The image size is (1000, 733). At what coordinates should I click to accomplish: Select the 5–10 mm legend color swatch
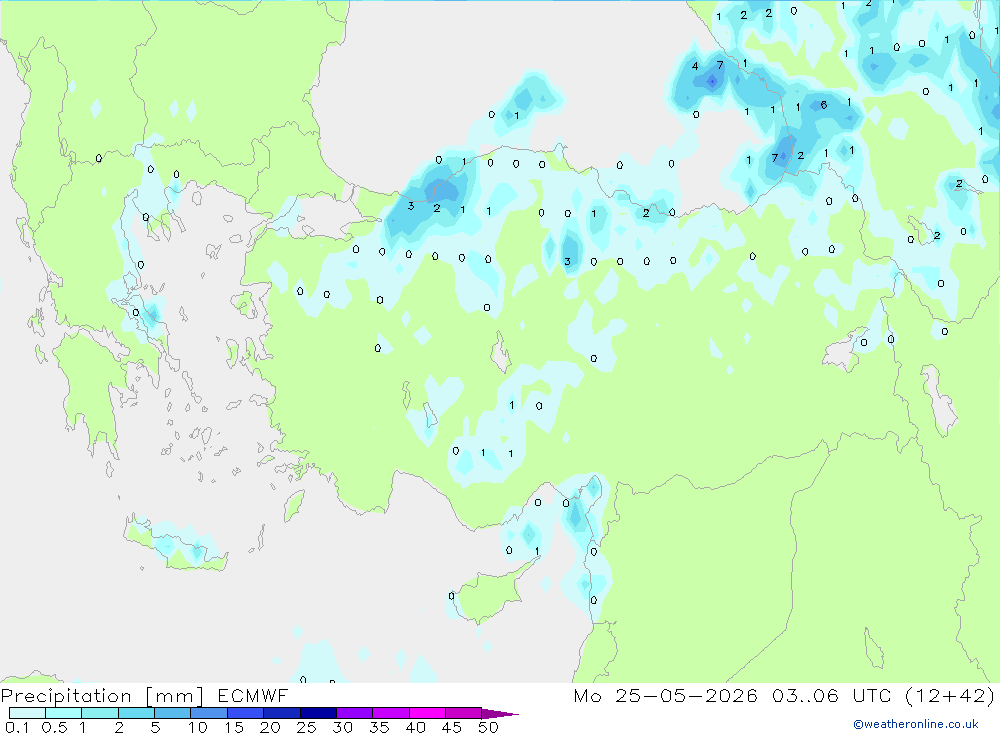click(x=172, y=713)
